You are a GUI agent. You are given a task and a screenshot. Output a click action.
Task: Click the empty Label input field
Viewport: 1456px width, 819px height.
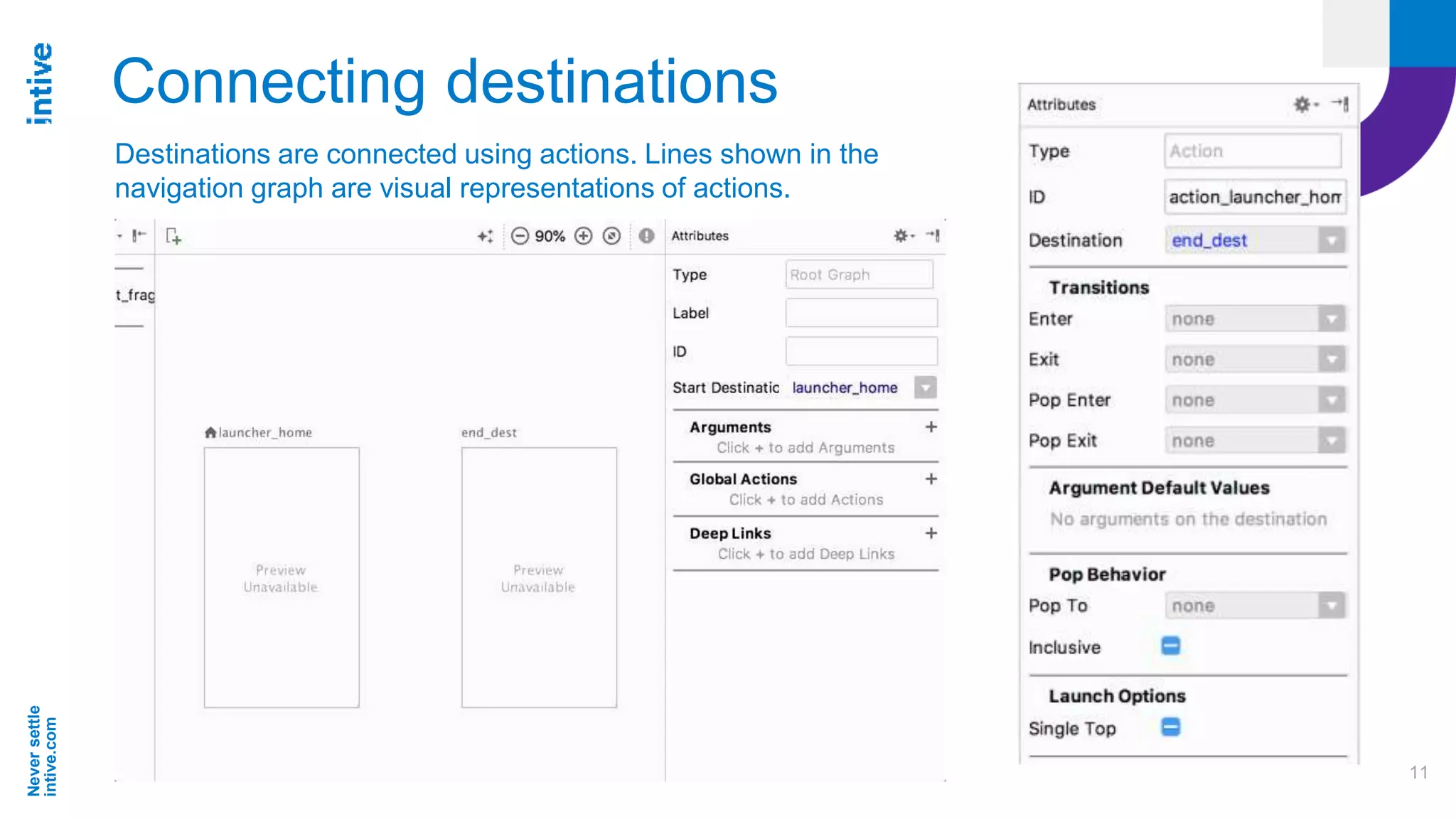(x=861, y=313)
